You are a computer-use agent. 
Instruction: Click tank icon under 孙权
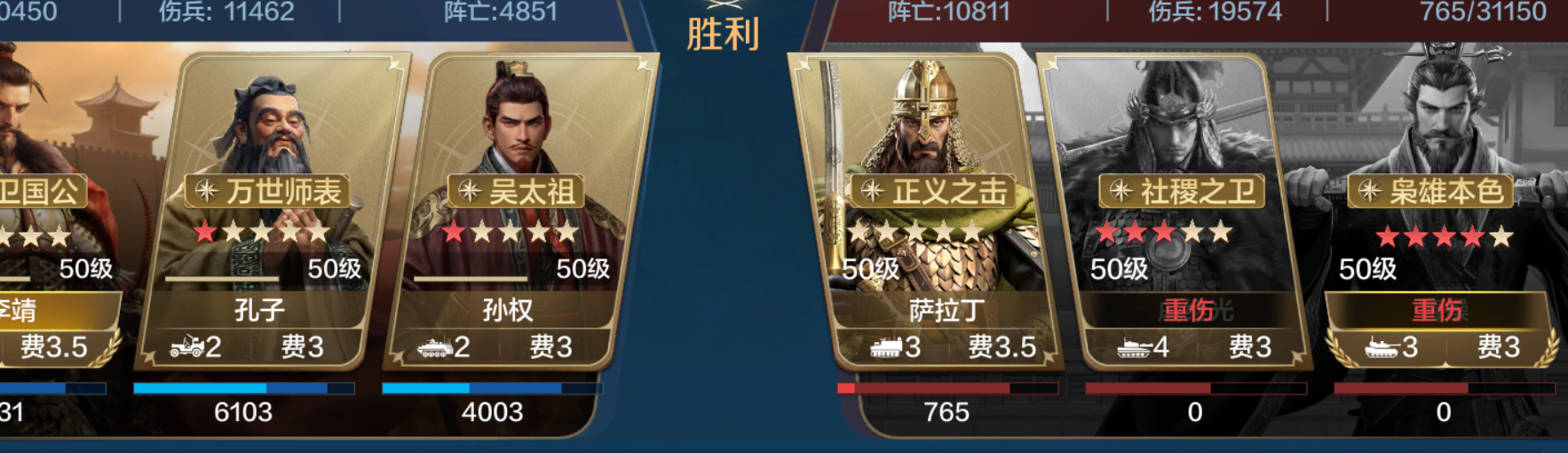(434, 347)
